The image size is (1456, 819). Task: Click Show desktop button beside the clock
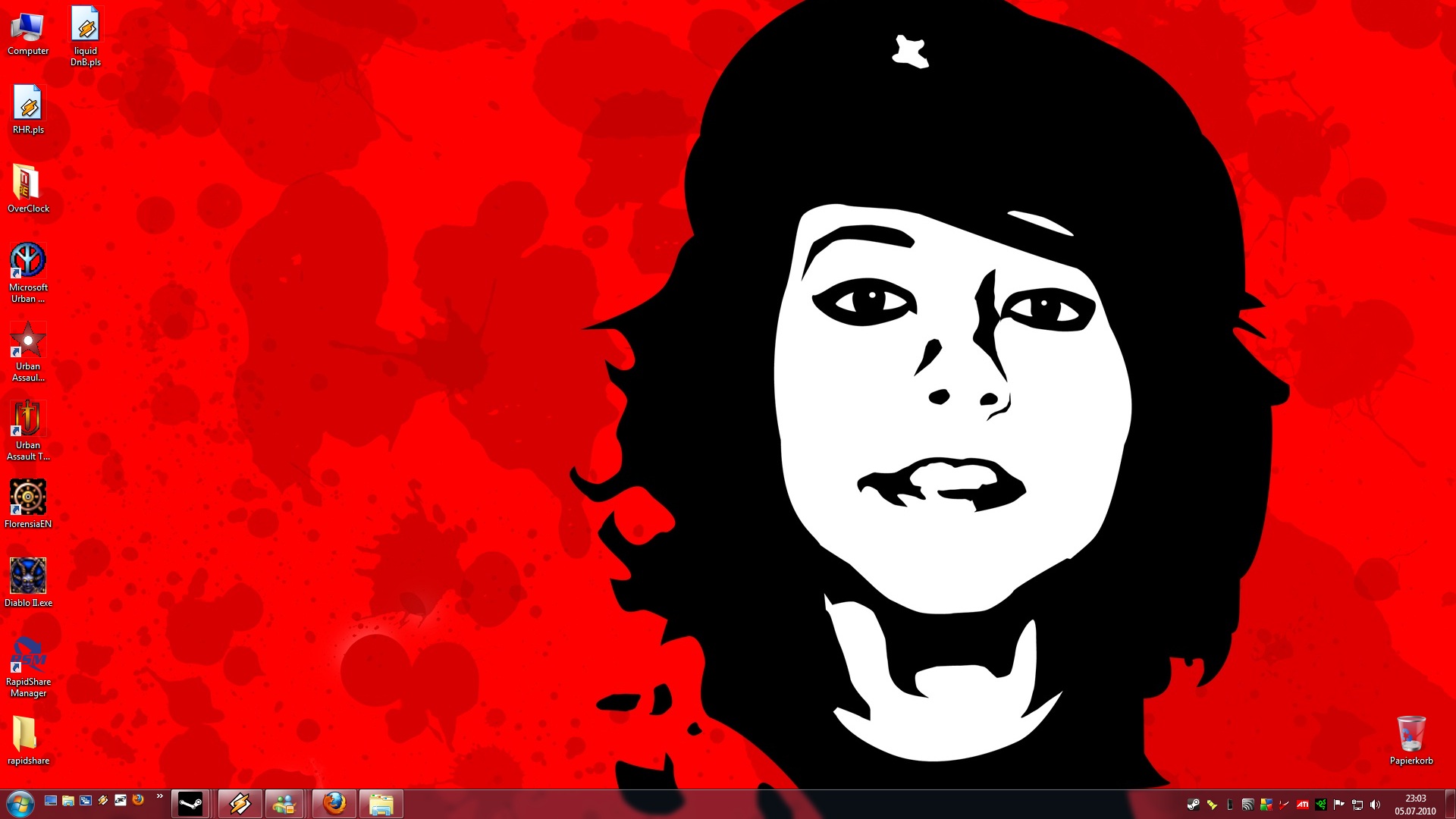1450,804
